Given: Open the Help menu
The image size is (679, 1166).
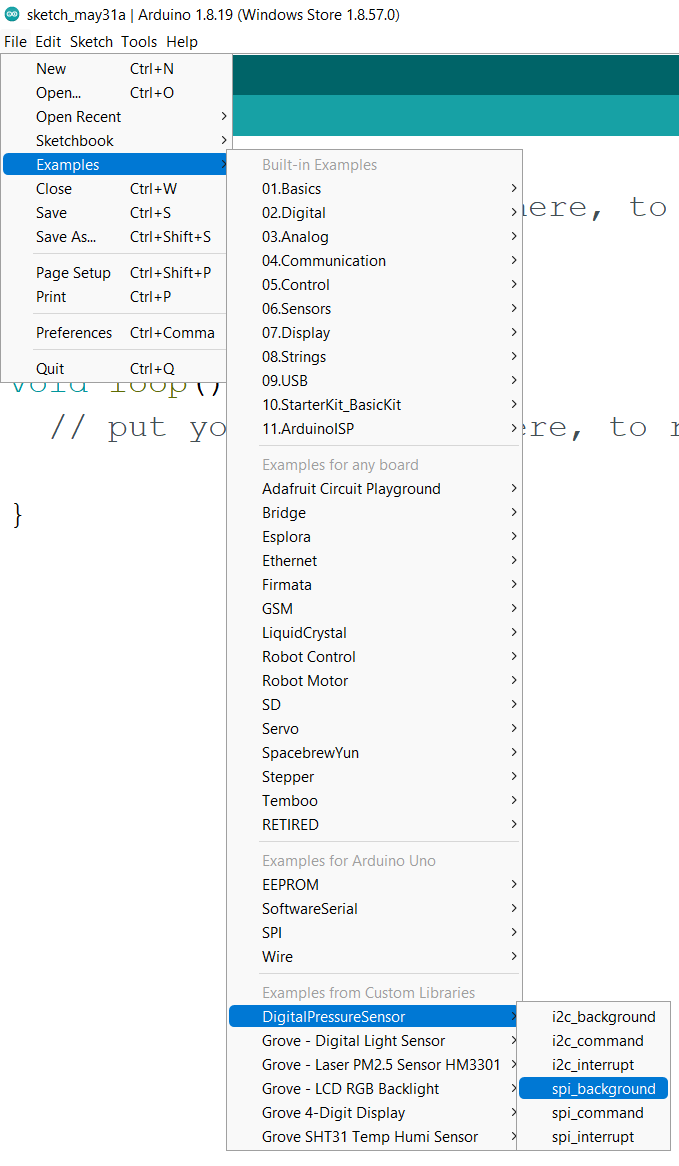Looking at the screenshot, I should pyautogui.click(x=182, y=42).
